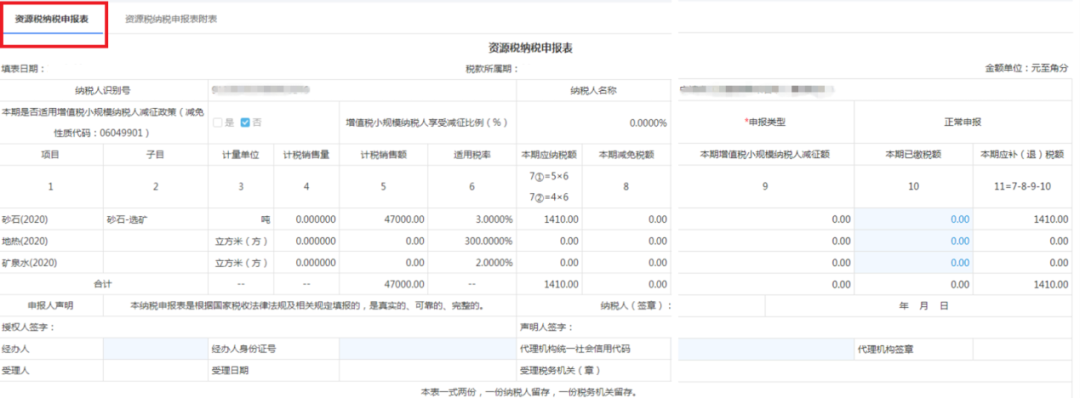The image size is (1080, 398).
Task: Tick the 是 checkbox for 减征政策
Action: (x=218, y=123)
